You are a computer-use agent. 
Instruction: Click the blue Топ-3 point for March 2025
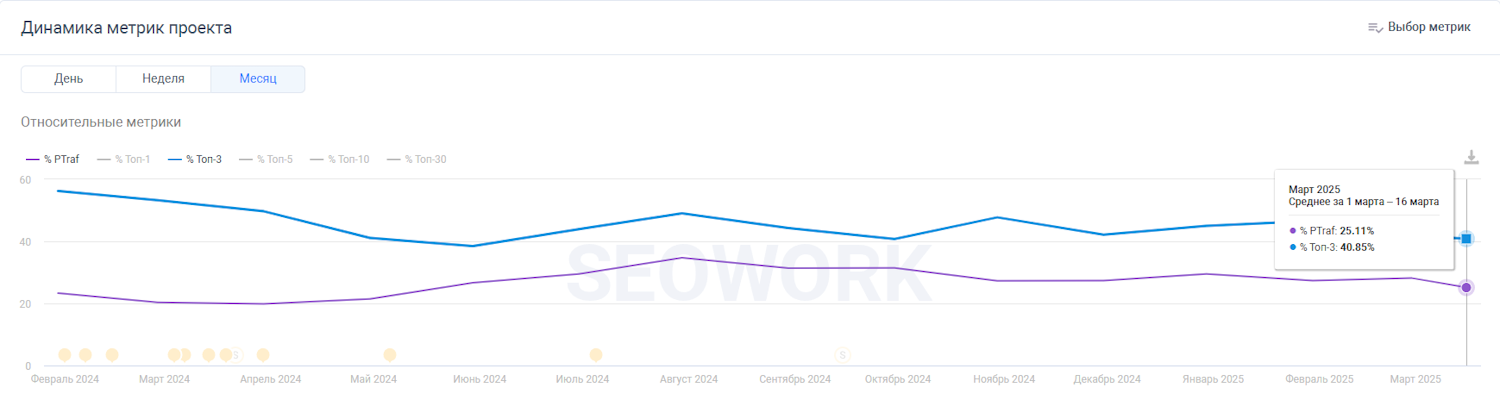click(x=1466, y=239)
